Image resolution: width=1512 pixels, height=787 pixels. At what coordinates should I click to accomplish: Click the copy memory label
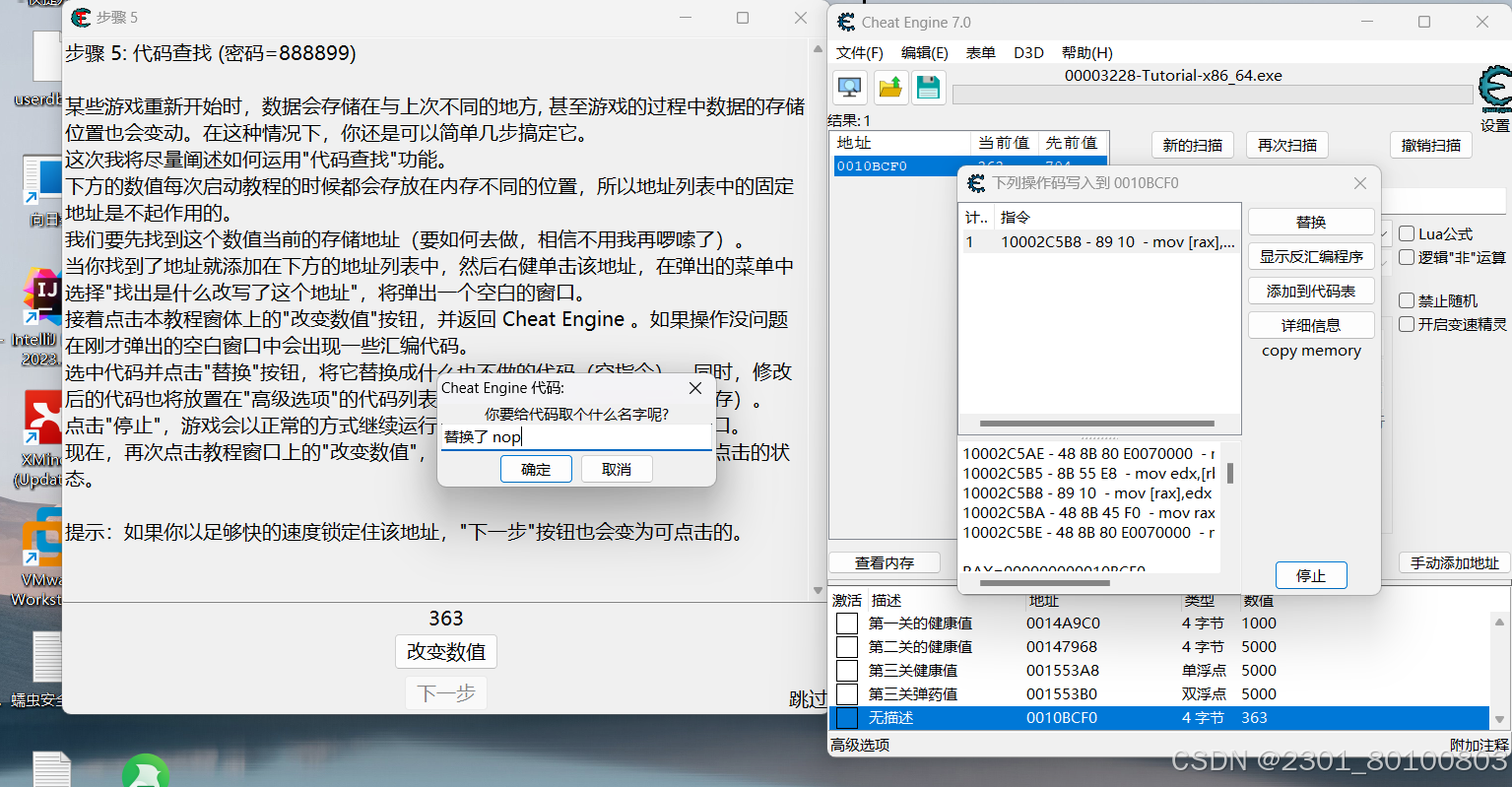pyautogui.click(x=1311, y=351)
